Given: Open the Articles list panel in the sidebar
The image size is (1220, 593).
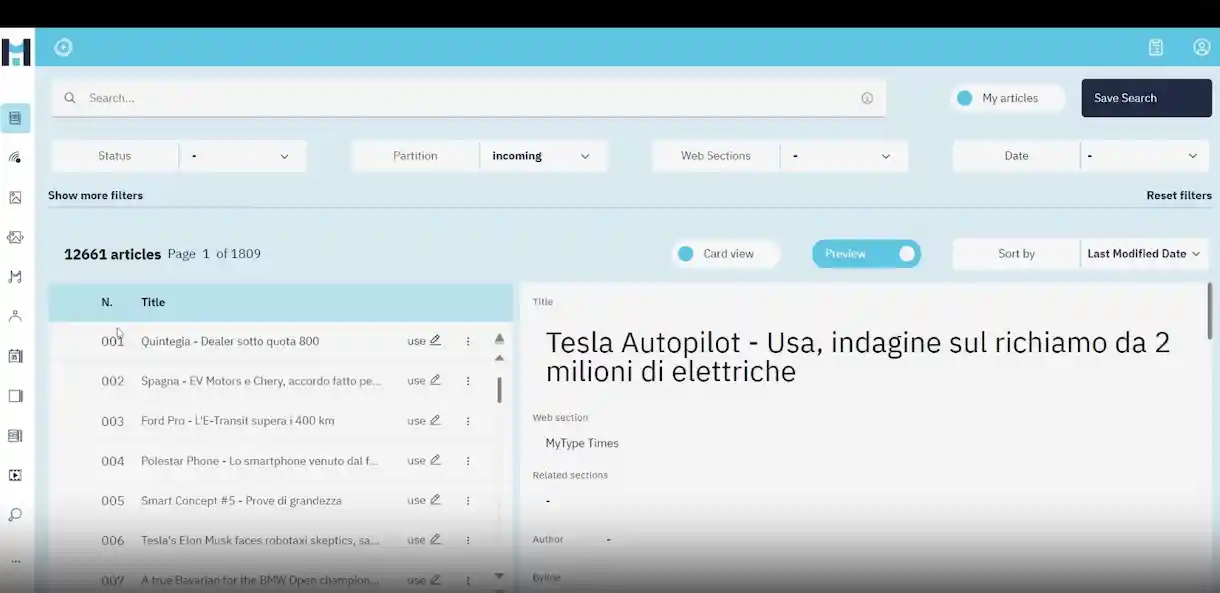Looking at the screenshot, I should (15, 117).
